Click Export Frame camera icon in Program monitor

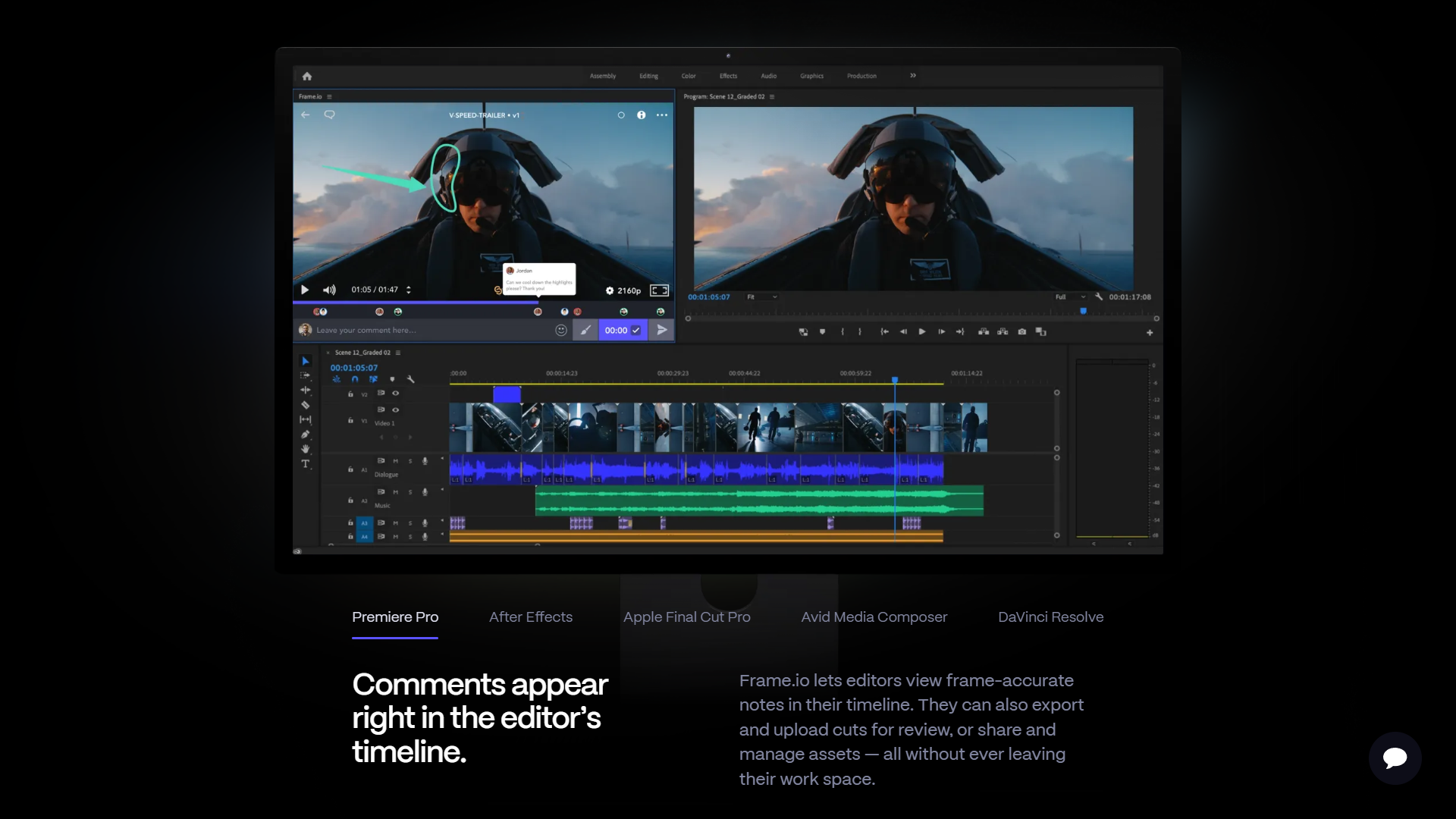pyautogui.click(x=1022, y=331)
